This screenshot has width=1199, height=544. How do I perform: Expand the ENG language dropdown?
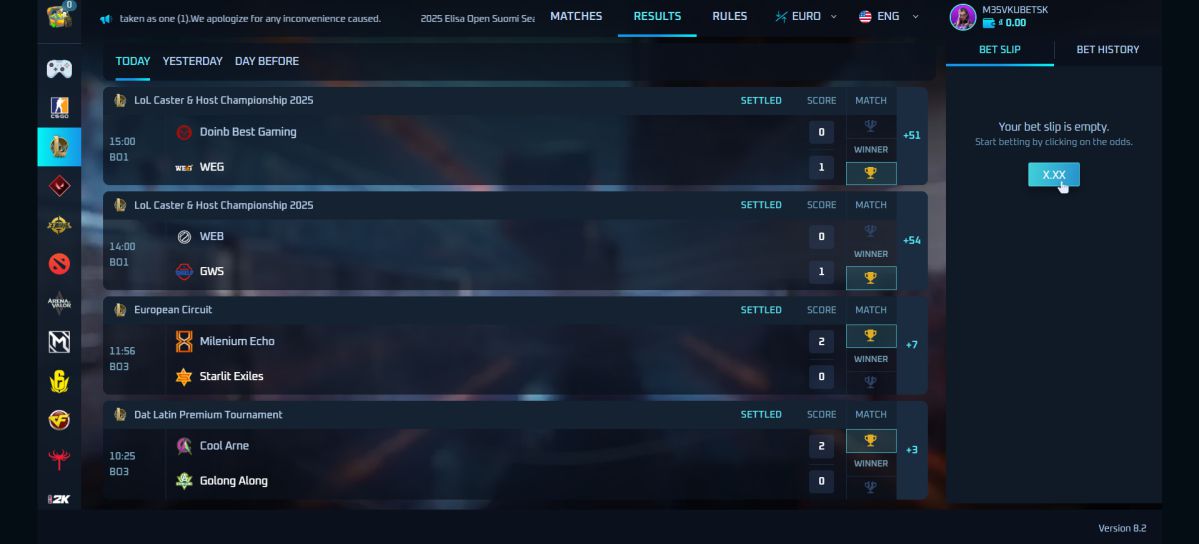point(889,16)
